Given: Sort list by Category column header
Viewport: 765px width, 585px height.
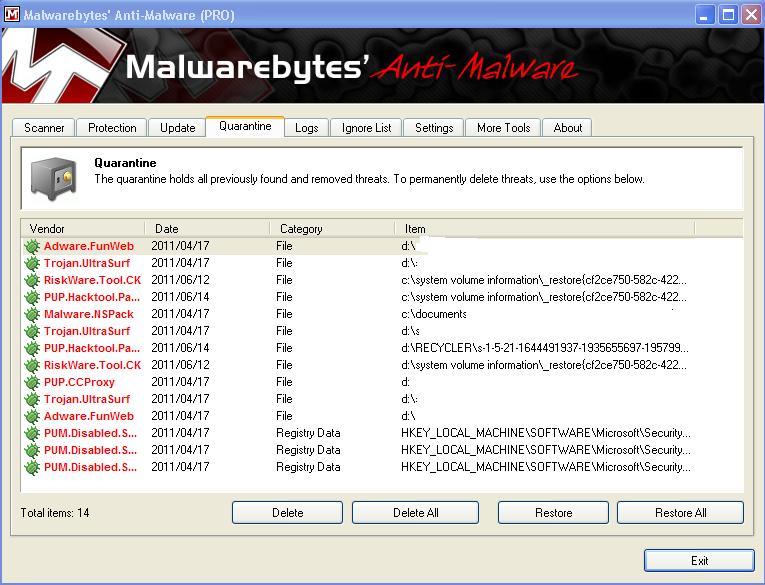Looking at the screenshot, I should tap(332, 229).
